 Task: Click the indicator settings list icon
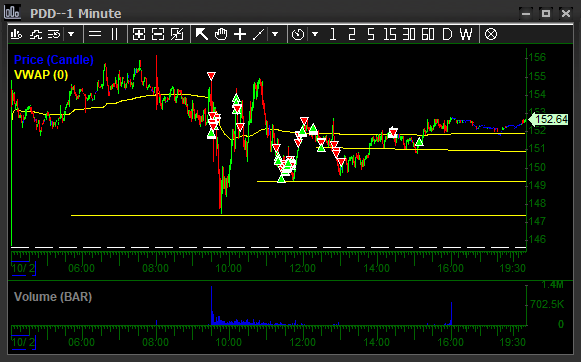54,34
